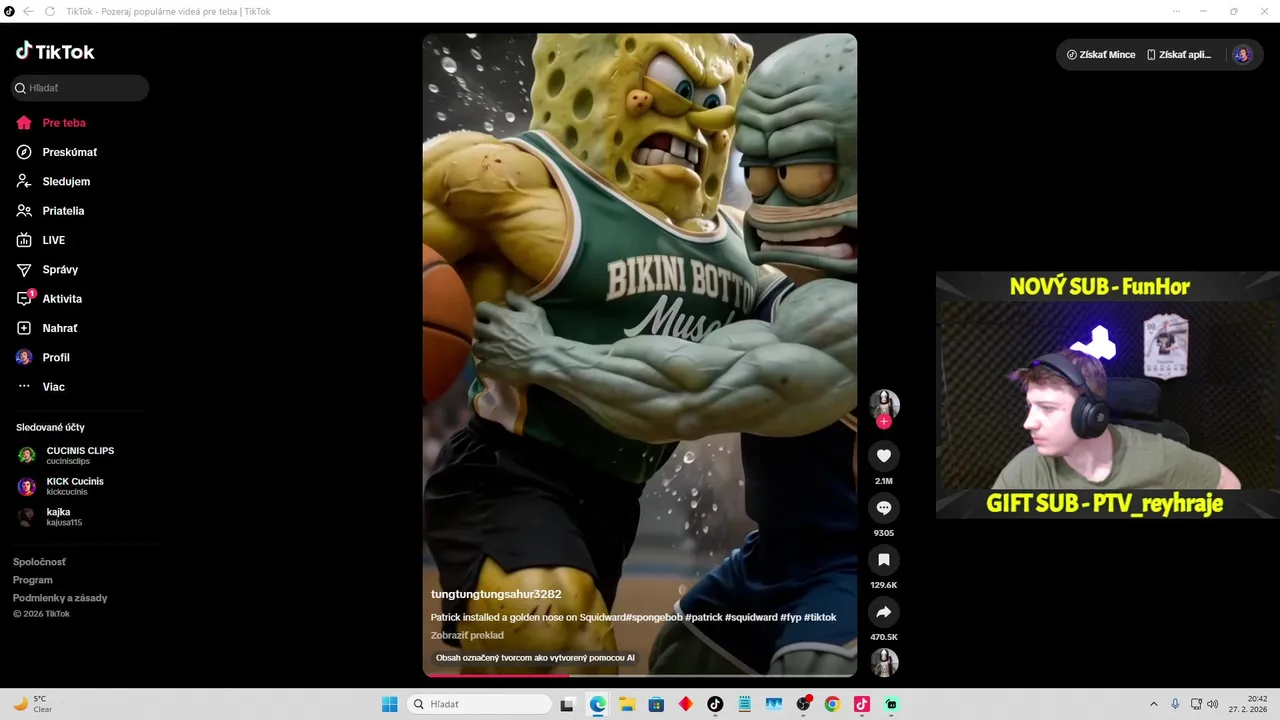Click the #fyp hashtag

tap(791, 617)
